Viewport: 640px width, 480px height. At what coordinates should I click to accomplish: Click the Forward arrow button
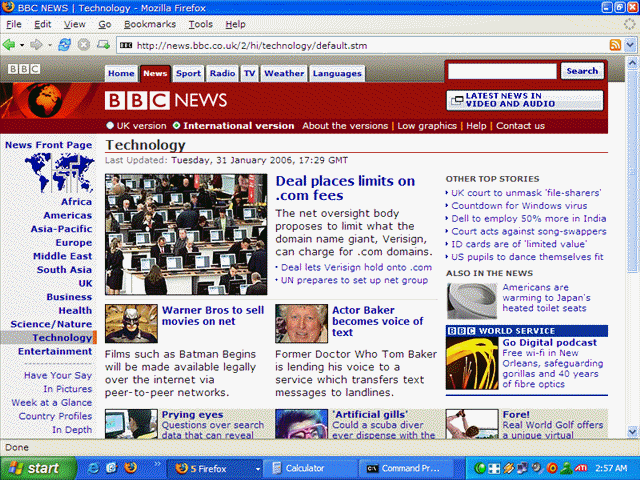coord(36,44)
